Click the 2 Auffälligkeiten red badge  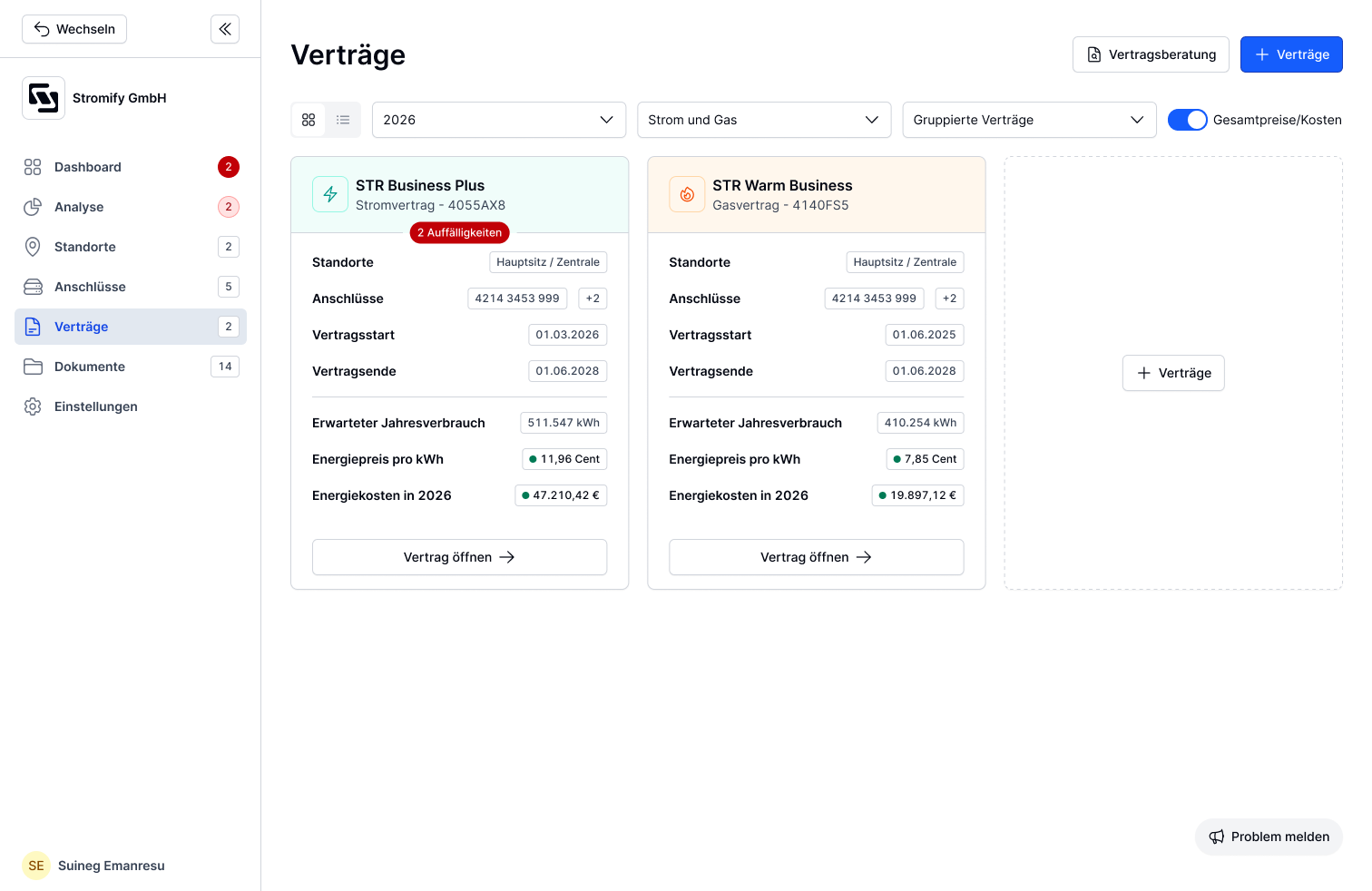tap(459, 233)
